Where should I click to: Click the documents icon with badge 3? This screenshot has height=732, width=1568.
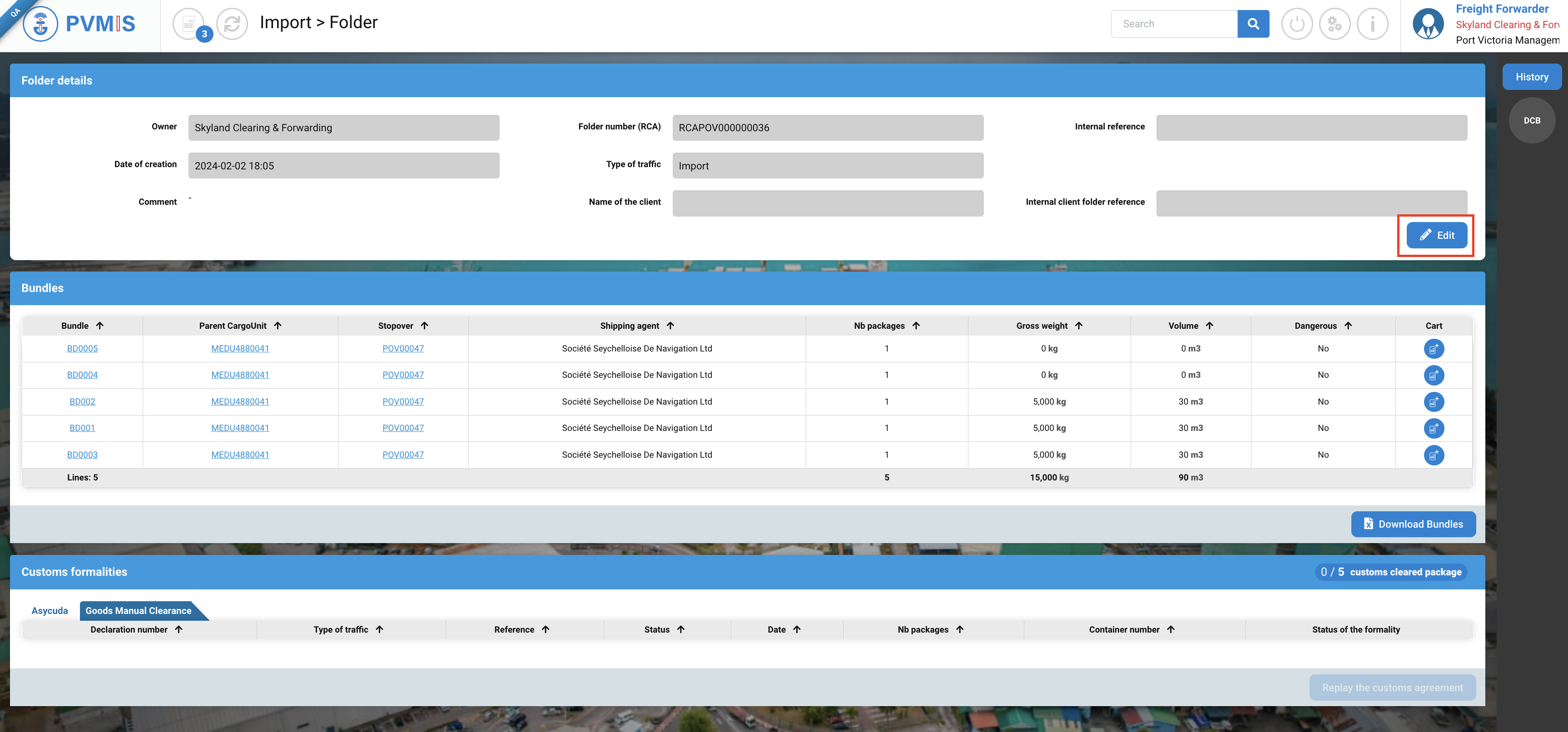[x=189, y=25]
